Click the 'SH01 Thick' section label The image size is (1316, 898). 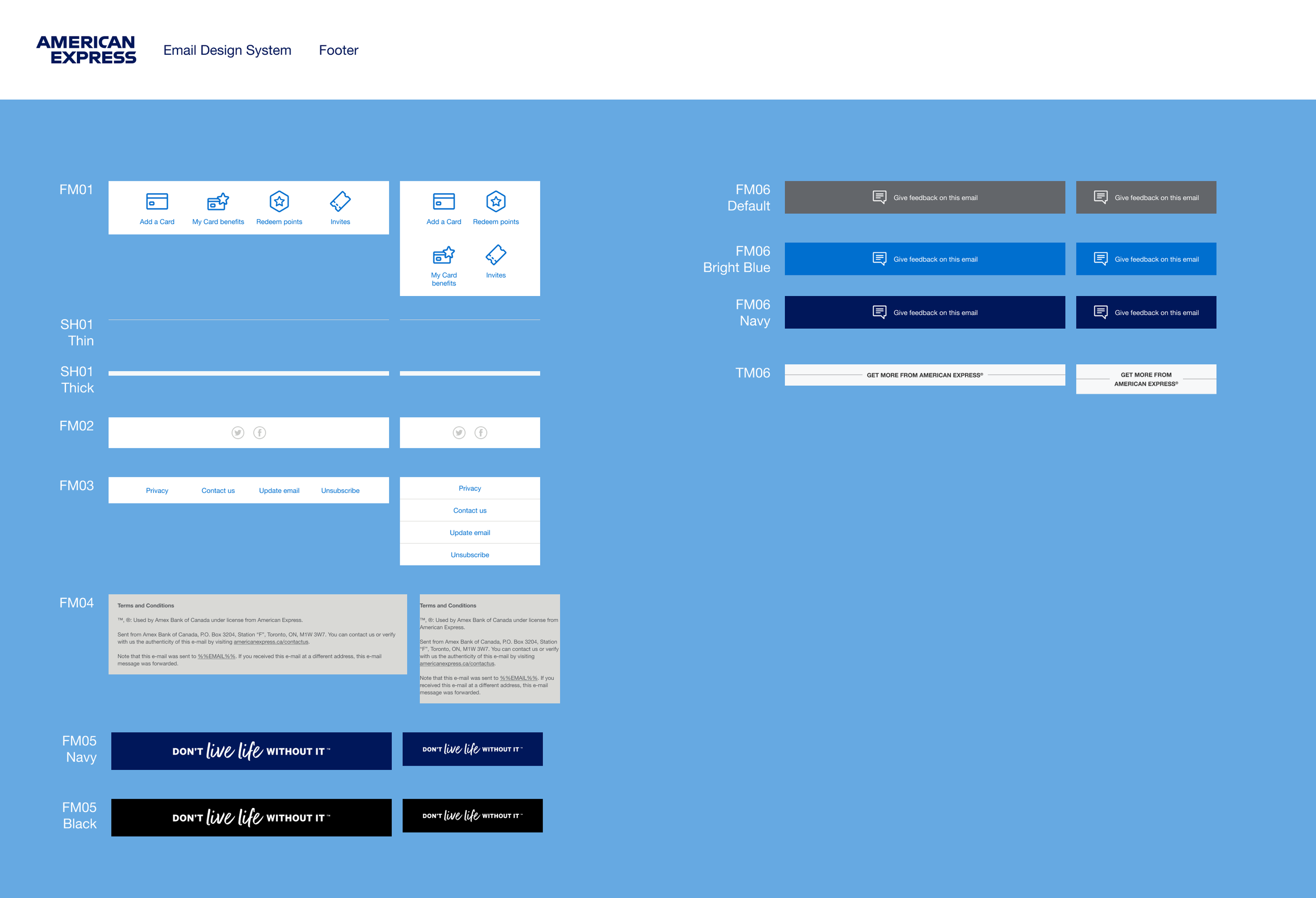[x=77, y=380]
